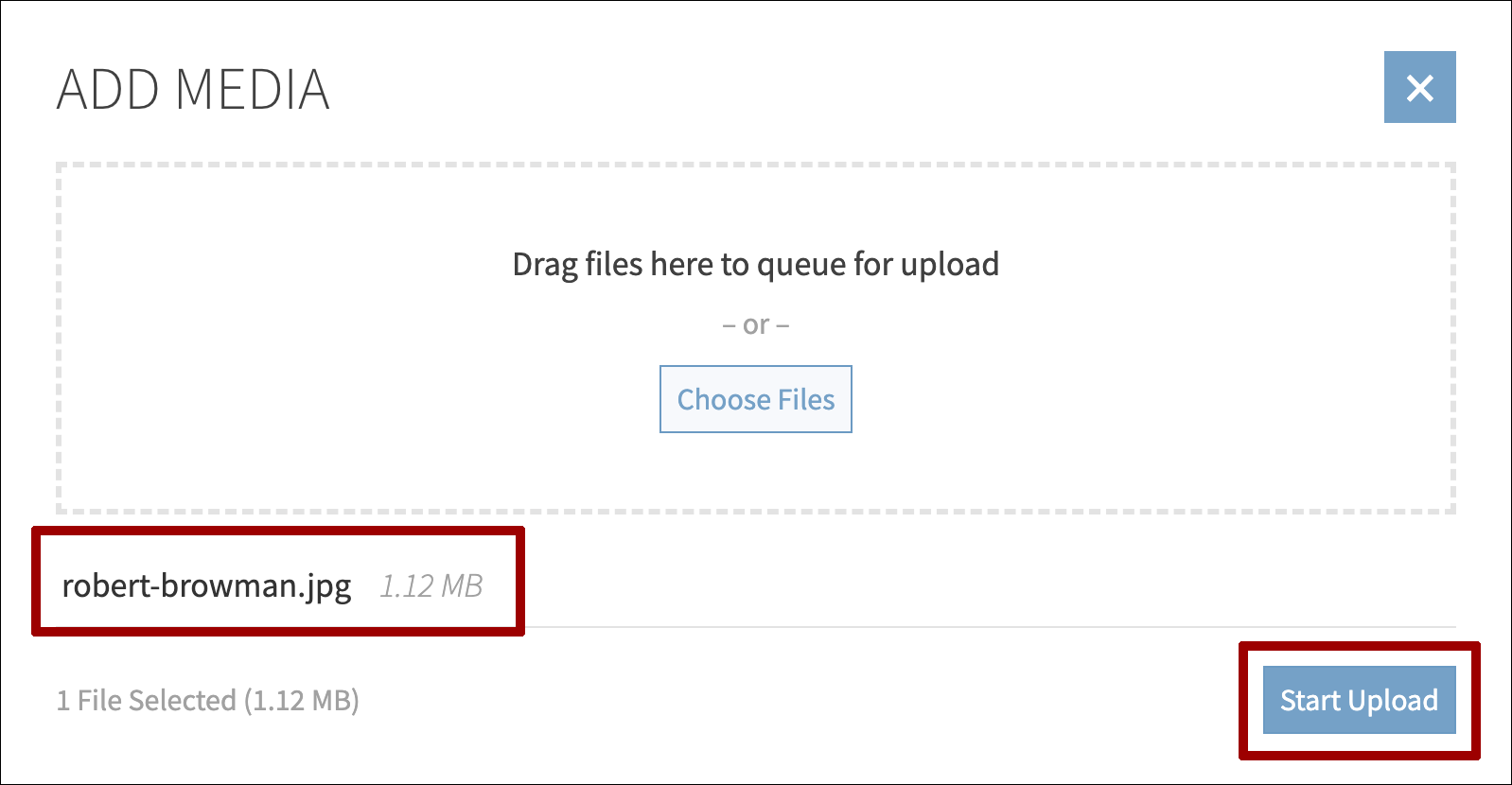This screenshot has height=785, width=1512.
Task: Select the queued file name robert-browman.jpg
Action: pyautogui.click(x=207, y=585)
